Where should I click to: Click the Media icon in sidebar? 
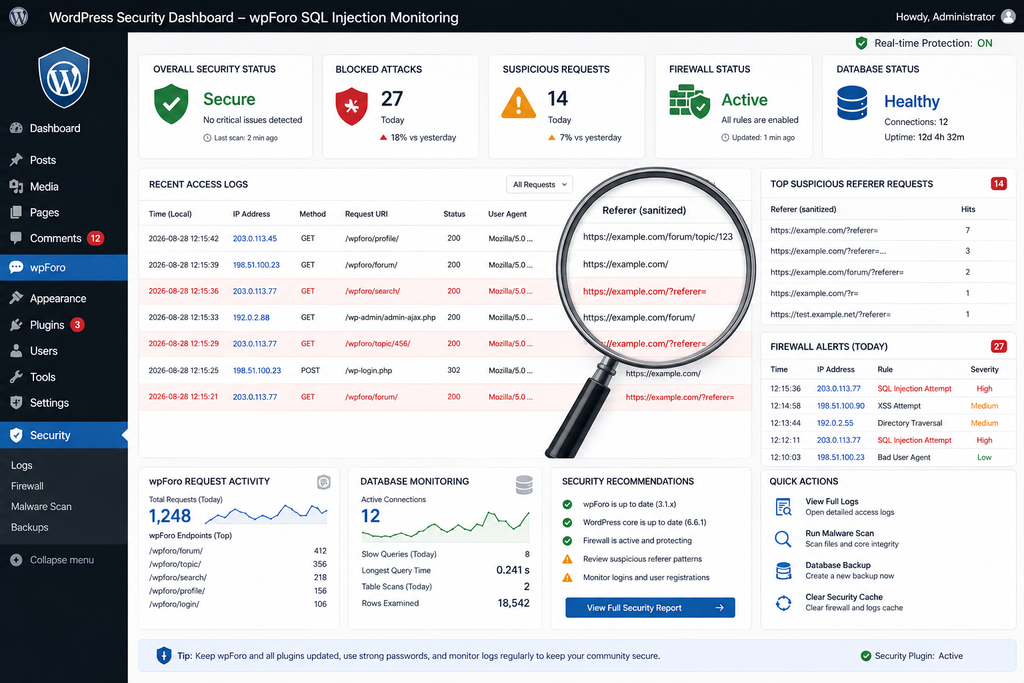[16, 186]
